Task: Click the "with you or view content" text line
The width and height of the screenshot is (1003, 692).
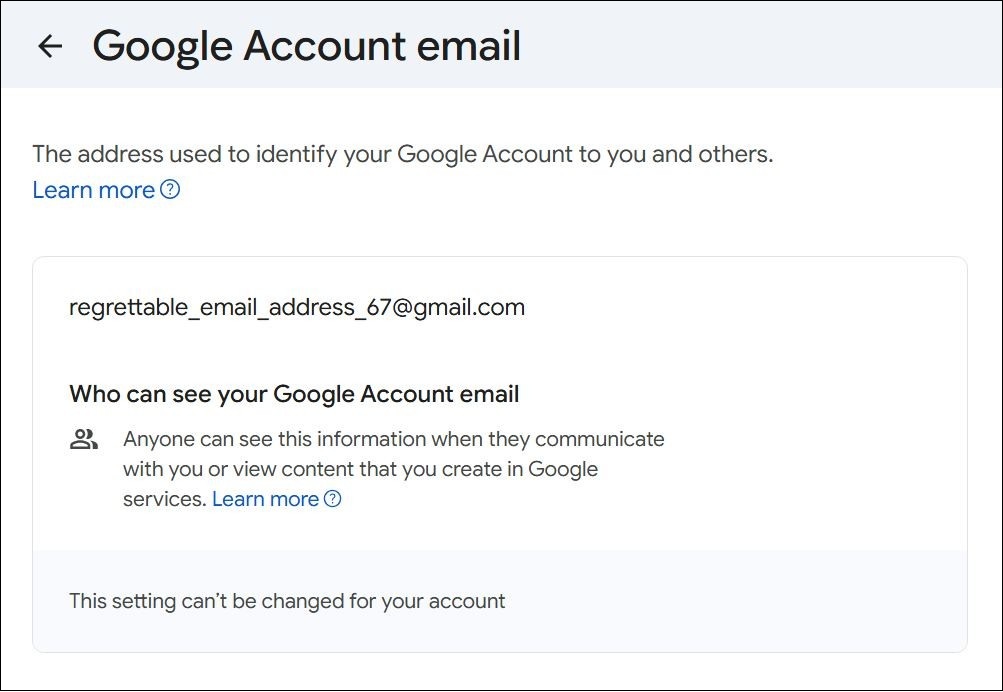Action: tap(360, 468)
